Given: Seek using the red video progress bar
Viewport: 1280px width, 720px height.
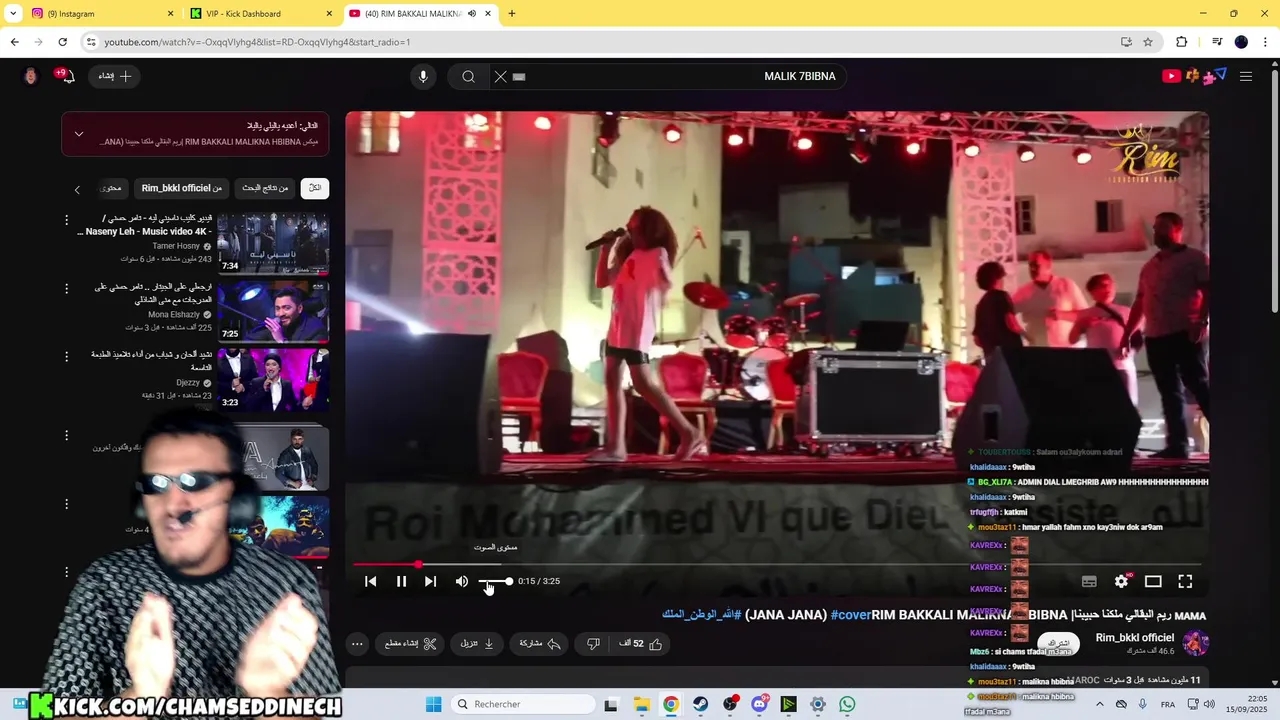Looking at the screenshot, I should [x=777, y=565].
